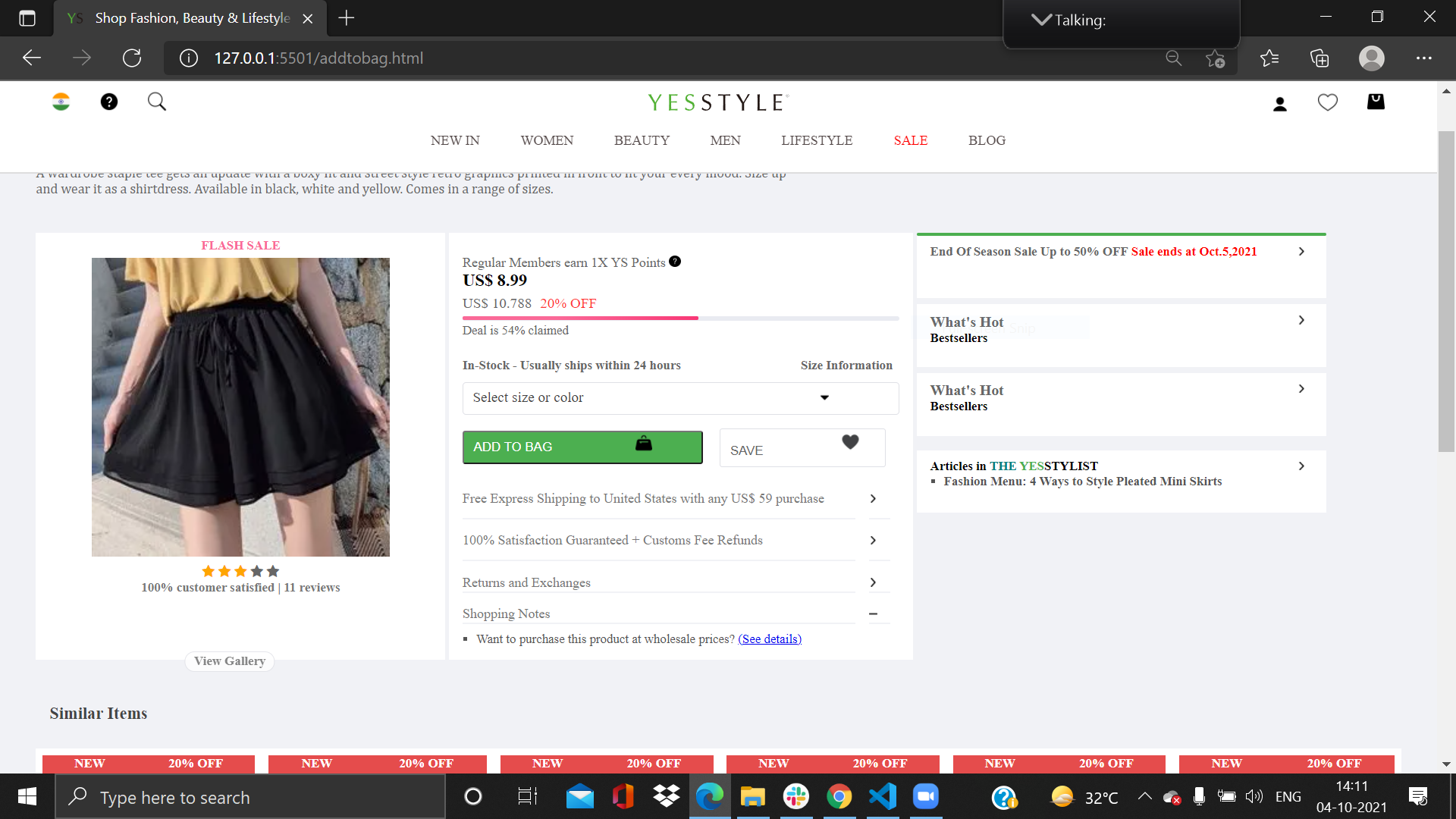
Task: Expand Free Express Shipping details arrow
Action: (873, 498)
